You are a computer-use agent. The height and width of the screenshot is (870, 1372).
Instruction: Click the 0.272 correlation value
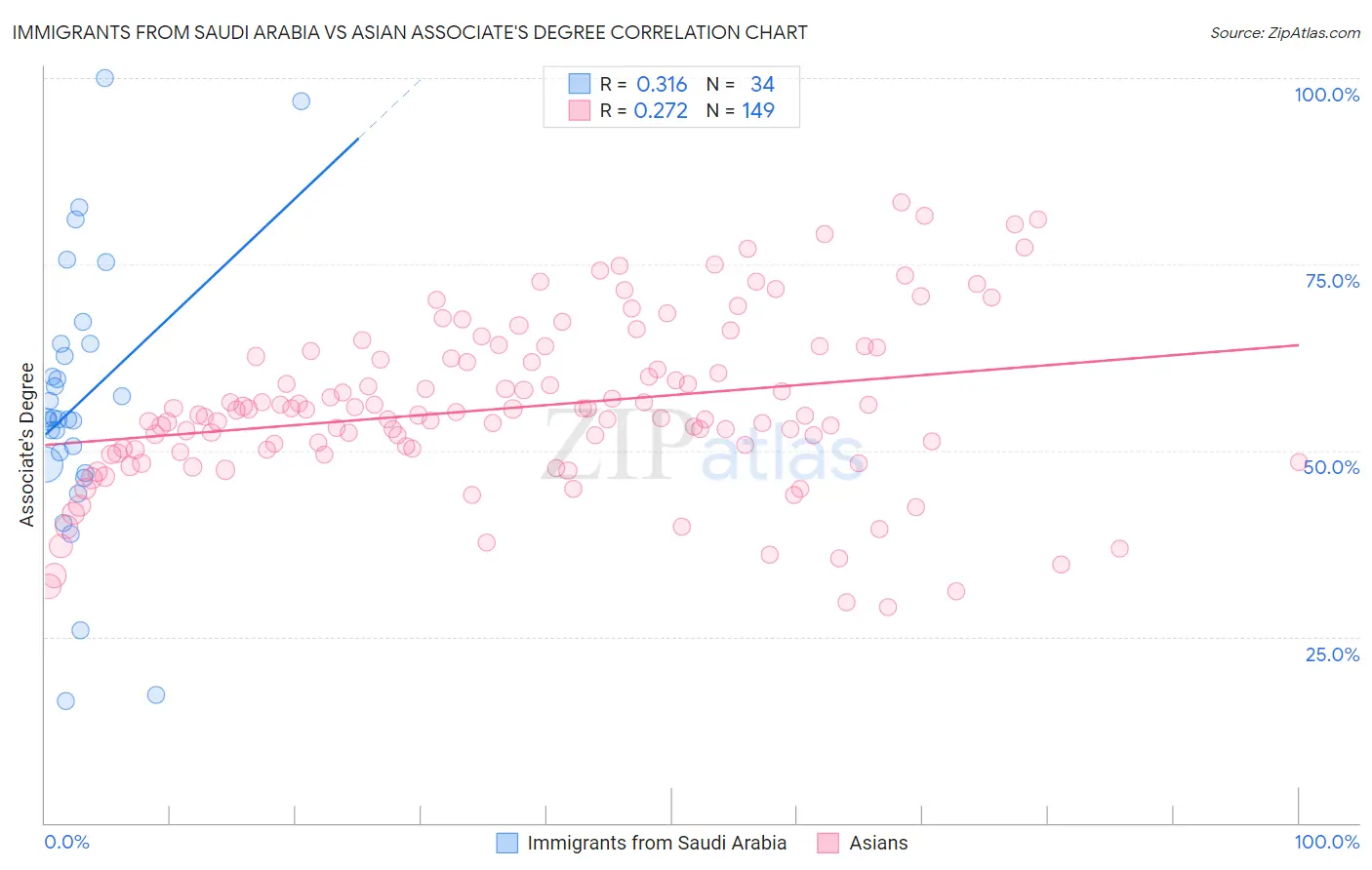pos(661,110)
